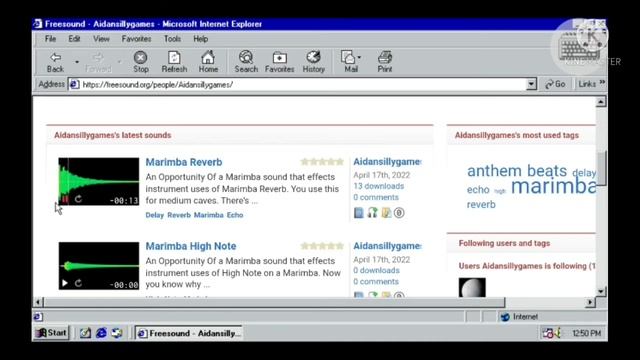Print the page with Print icon

pos(384,62)
